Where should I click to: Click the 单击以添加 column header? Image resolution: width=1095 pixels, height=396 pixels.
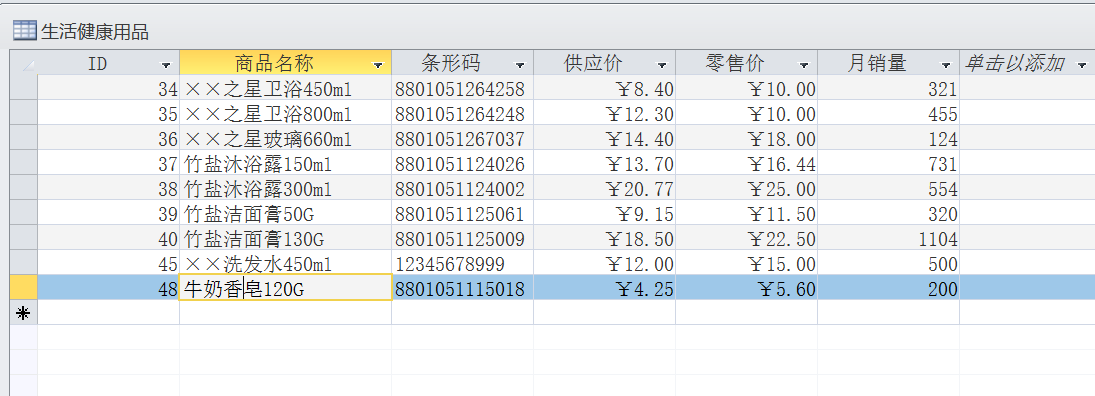pyautogui.click(x=1027, y=63)
